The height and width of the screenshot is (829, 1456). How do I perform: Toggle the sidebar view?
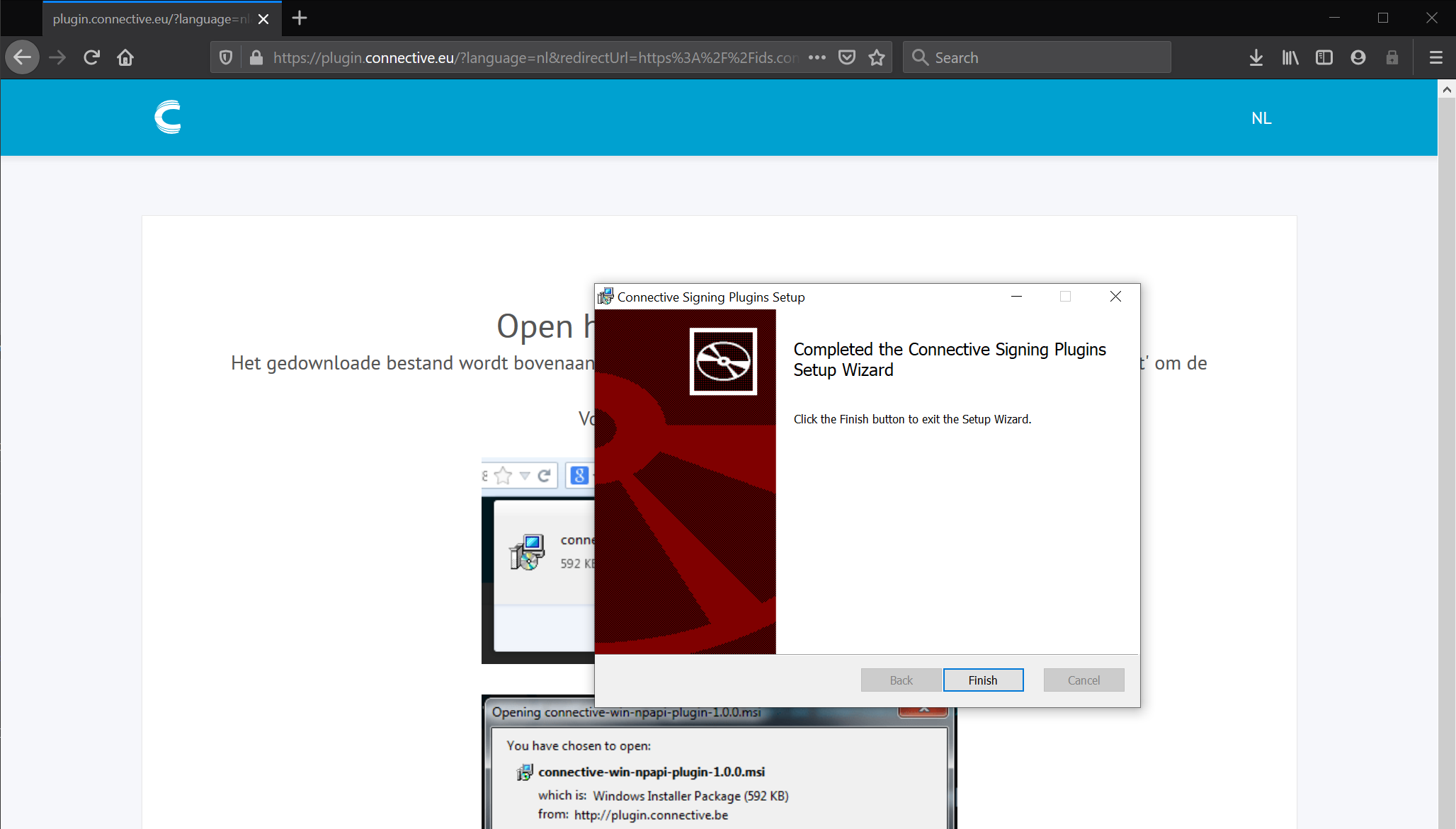pyautogui.click(x=1324, y=57)
